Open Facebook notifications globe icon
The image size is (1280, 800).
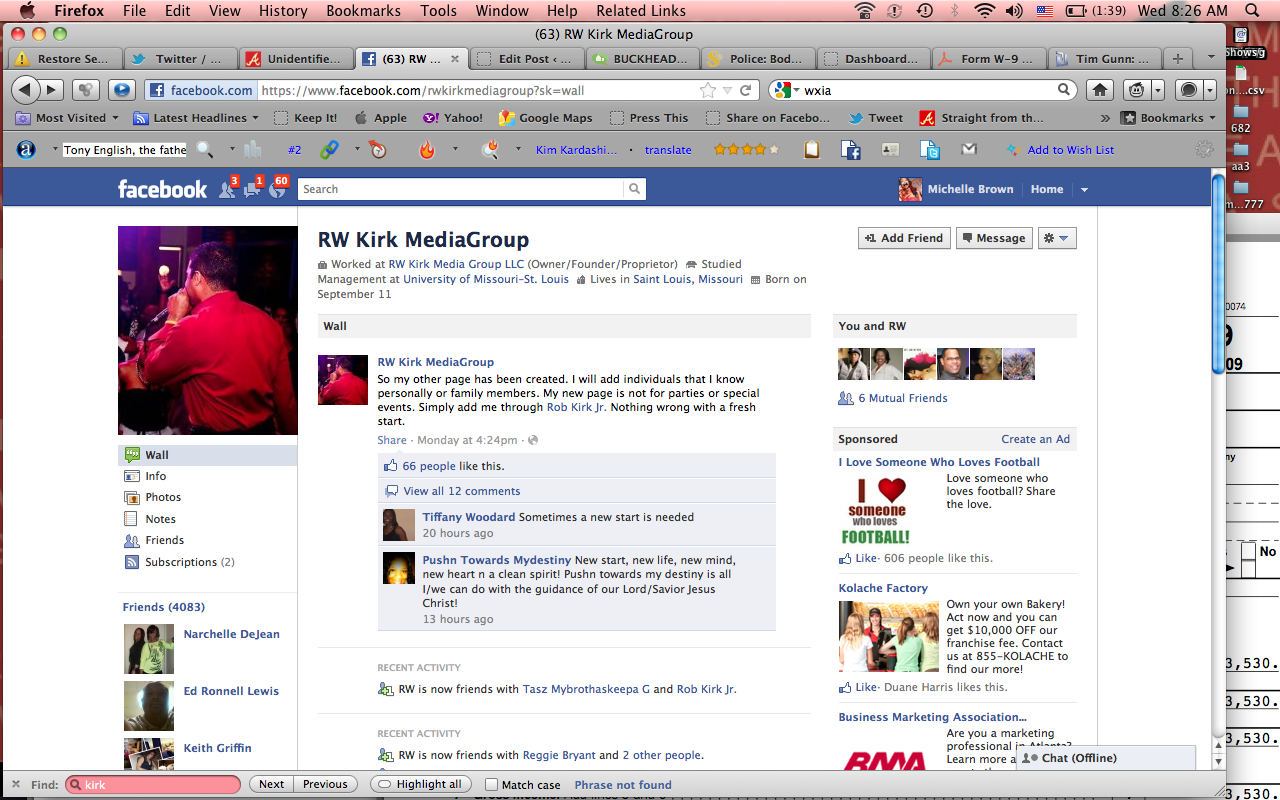[277, 189]
